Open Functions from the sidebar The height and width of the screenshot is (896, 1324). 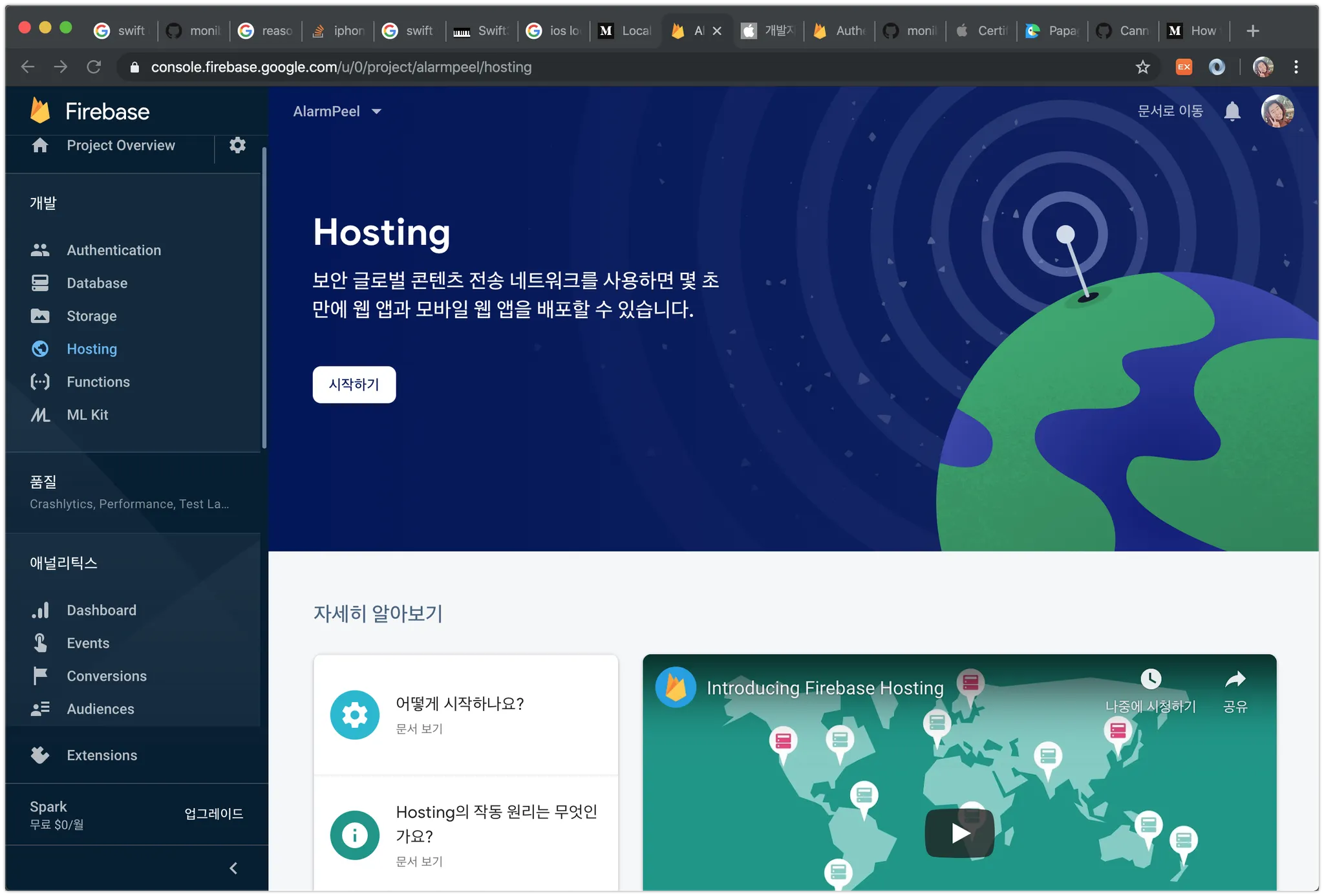98,382
